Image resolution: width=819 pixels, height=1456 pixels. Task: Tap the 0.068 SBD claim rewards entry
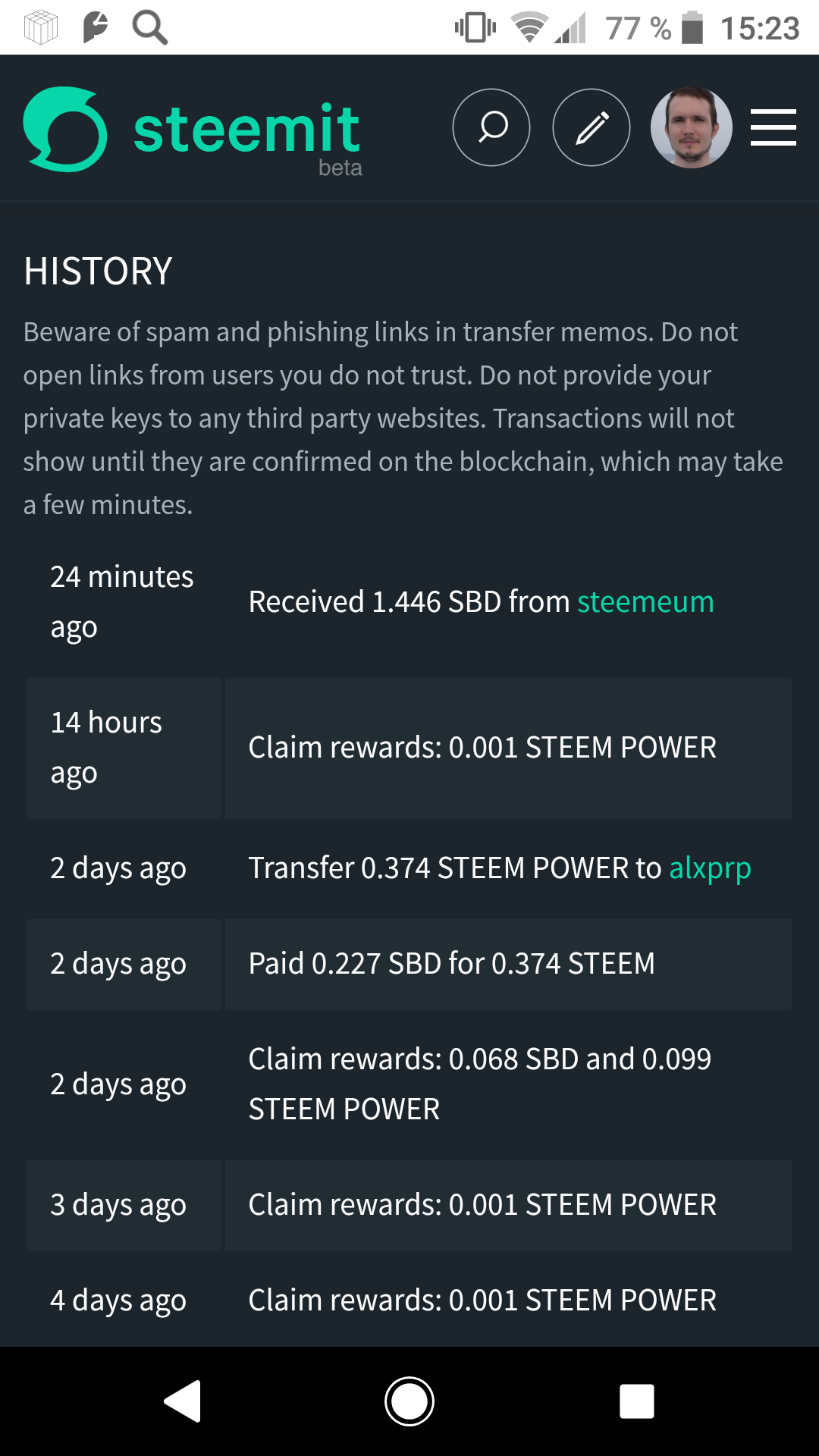coord(479,1084)
